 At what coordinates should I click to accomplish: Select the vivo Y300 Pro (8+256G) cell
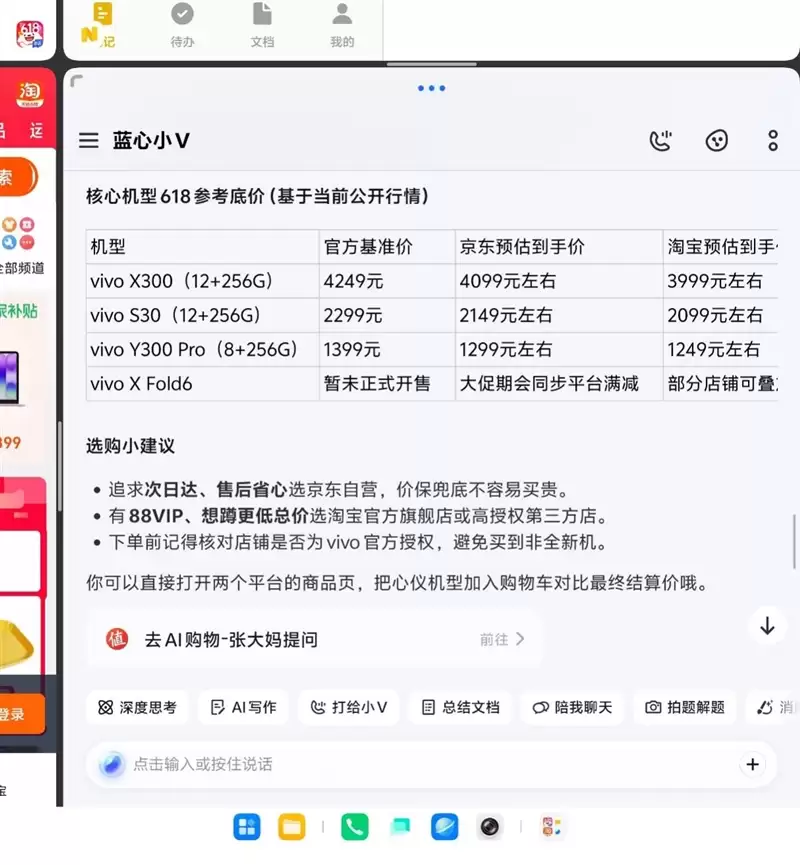pos(202,350)
